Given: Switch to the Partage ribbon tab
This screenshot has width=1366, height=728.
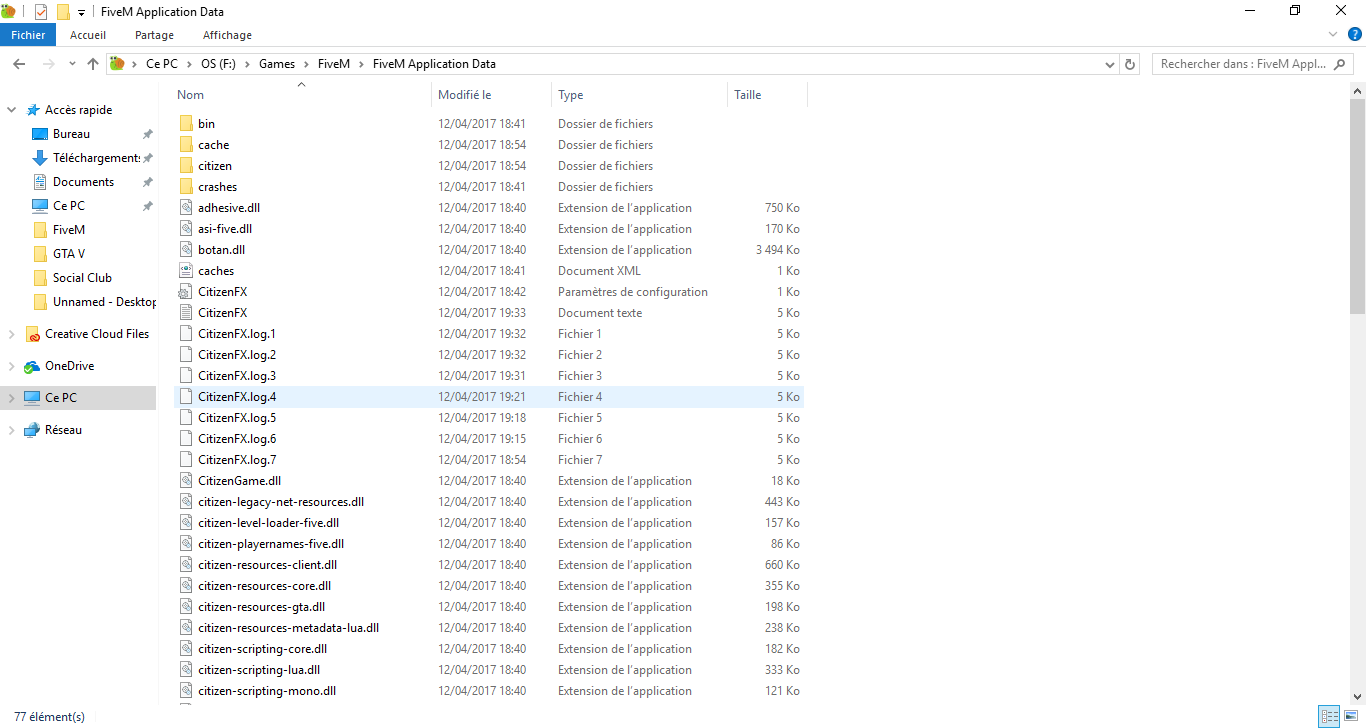Looking at the screenshot, I should click(x=154, y=35).
